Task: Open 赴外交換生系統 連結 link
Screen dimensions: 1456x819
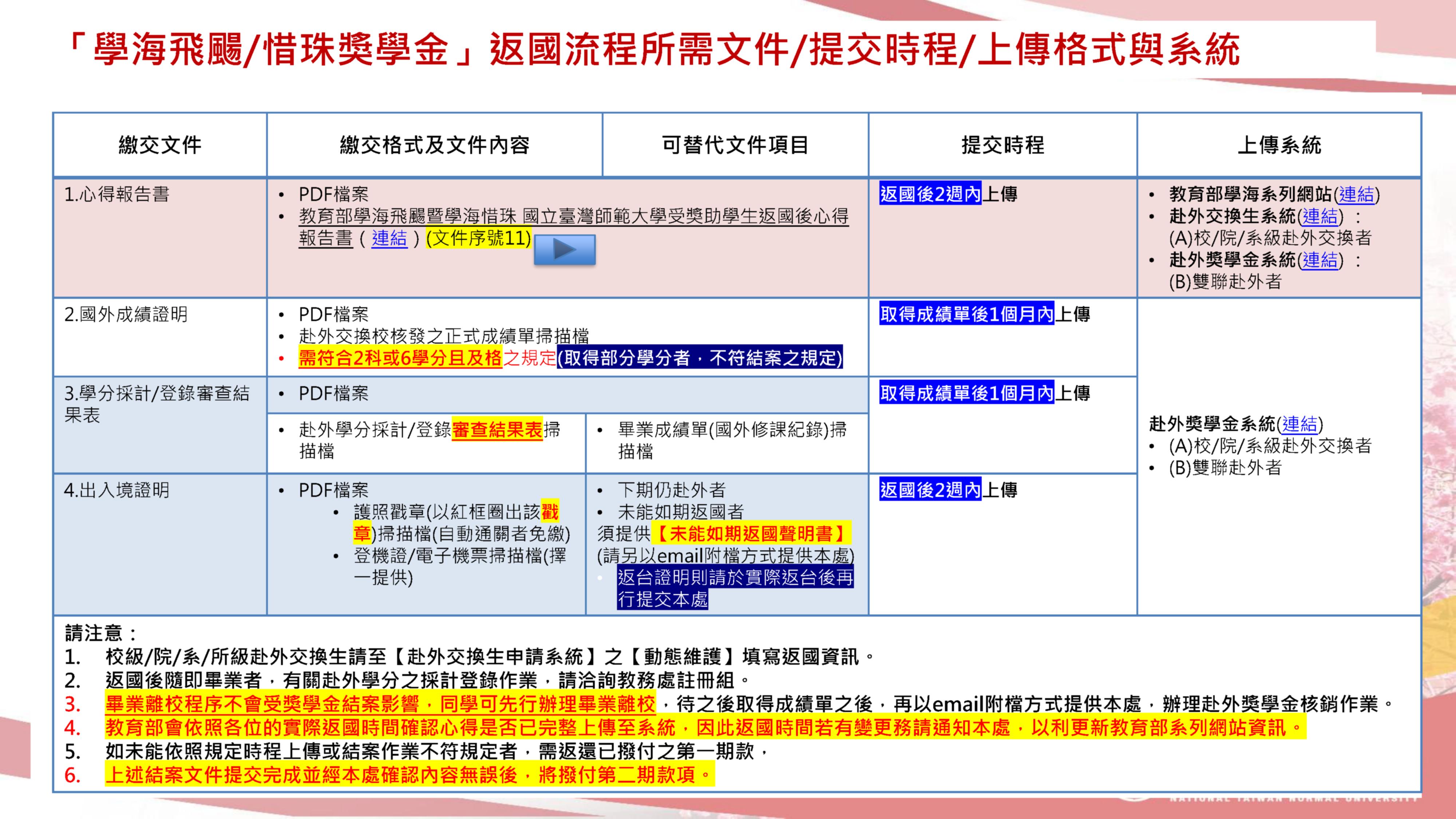Action: [x=1320, y=216]
